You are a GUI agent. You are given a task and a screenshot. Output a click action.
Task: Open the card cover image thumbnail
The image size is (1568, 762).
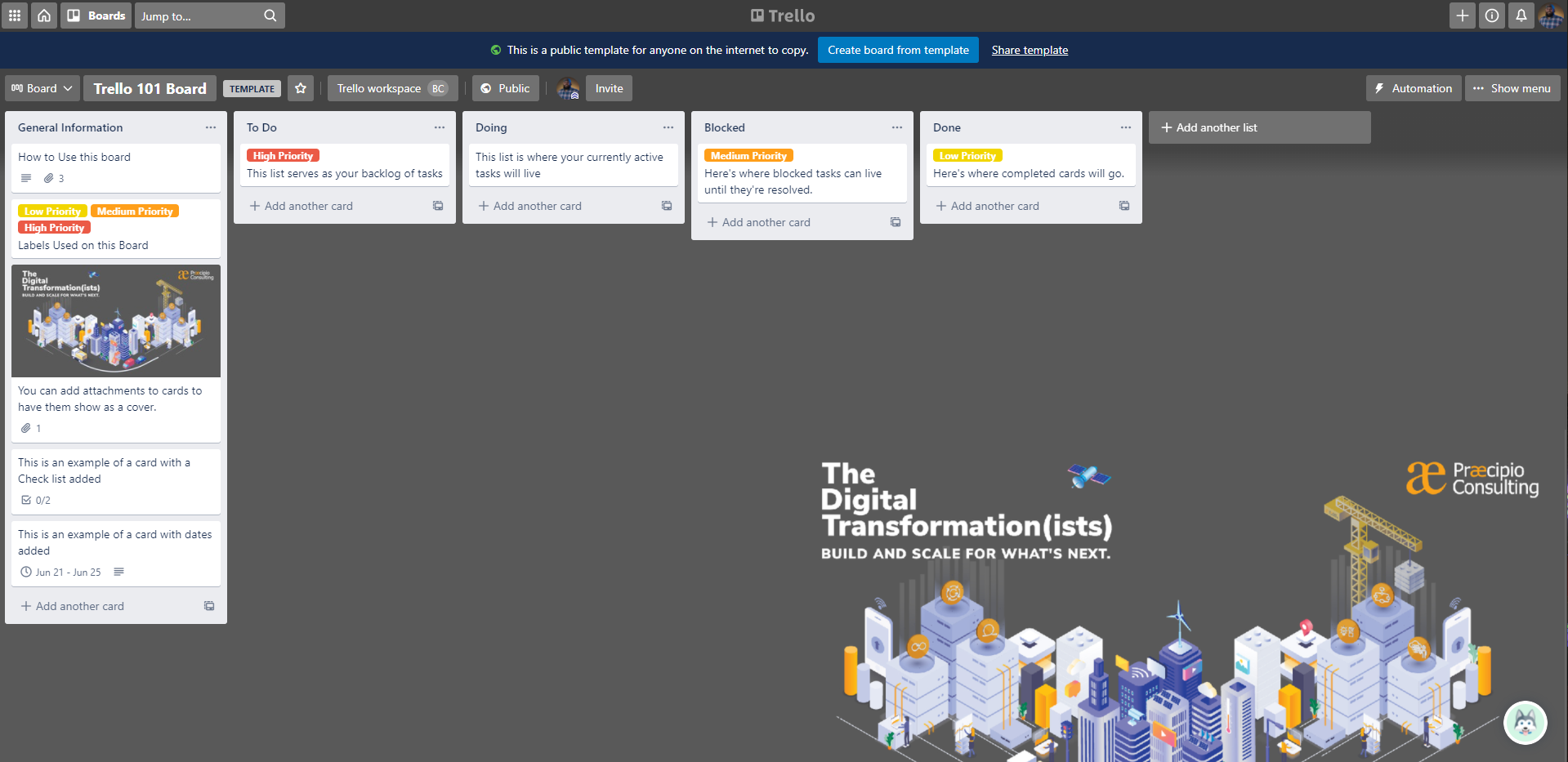click(116, 320)
